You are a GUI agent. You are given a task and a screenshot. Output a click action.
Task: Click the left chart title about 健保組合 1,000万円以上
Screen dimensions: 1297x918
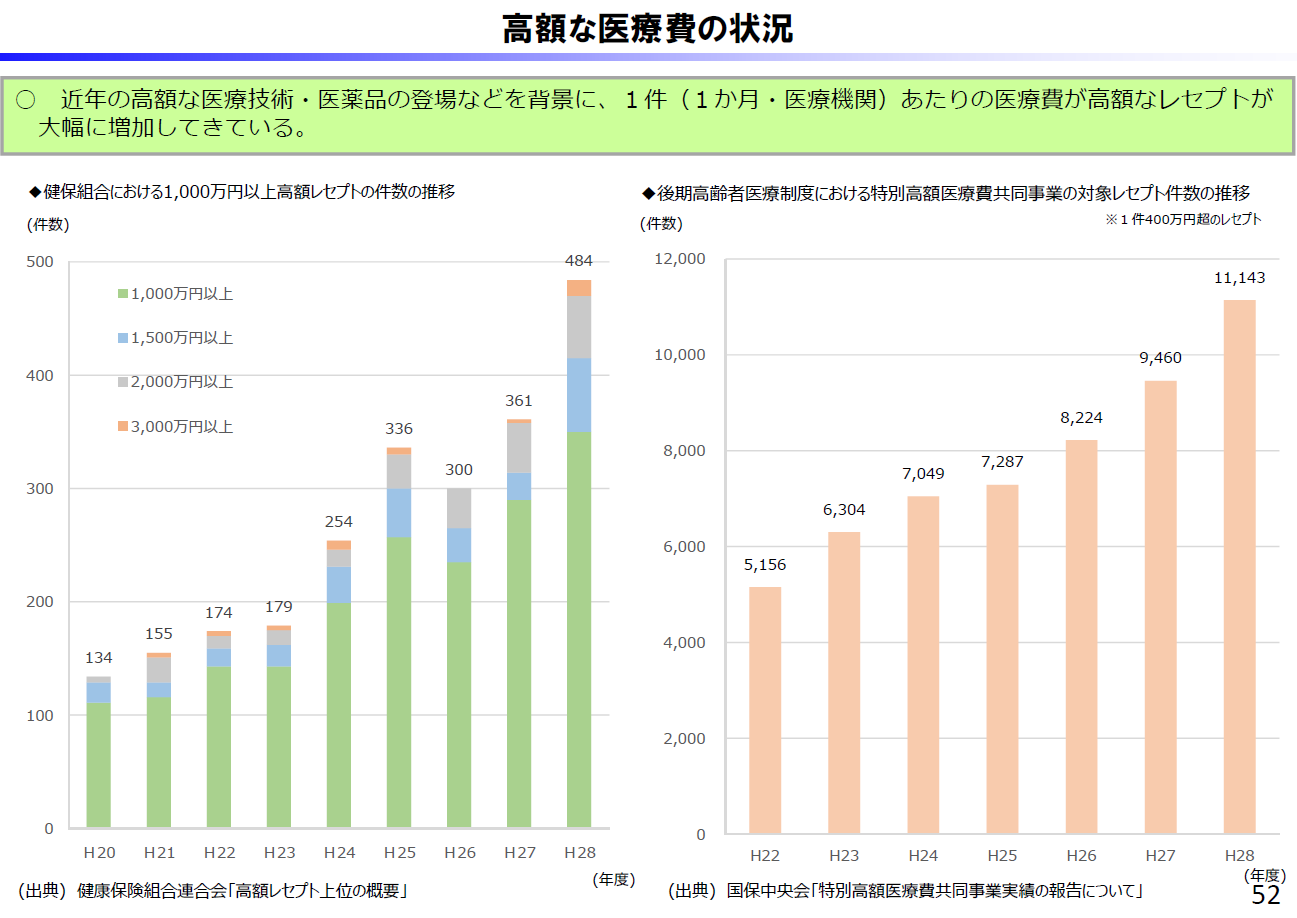pyautogui.click(x=241, y=192)
